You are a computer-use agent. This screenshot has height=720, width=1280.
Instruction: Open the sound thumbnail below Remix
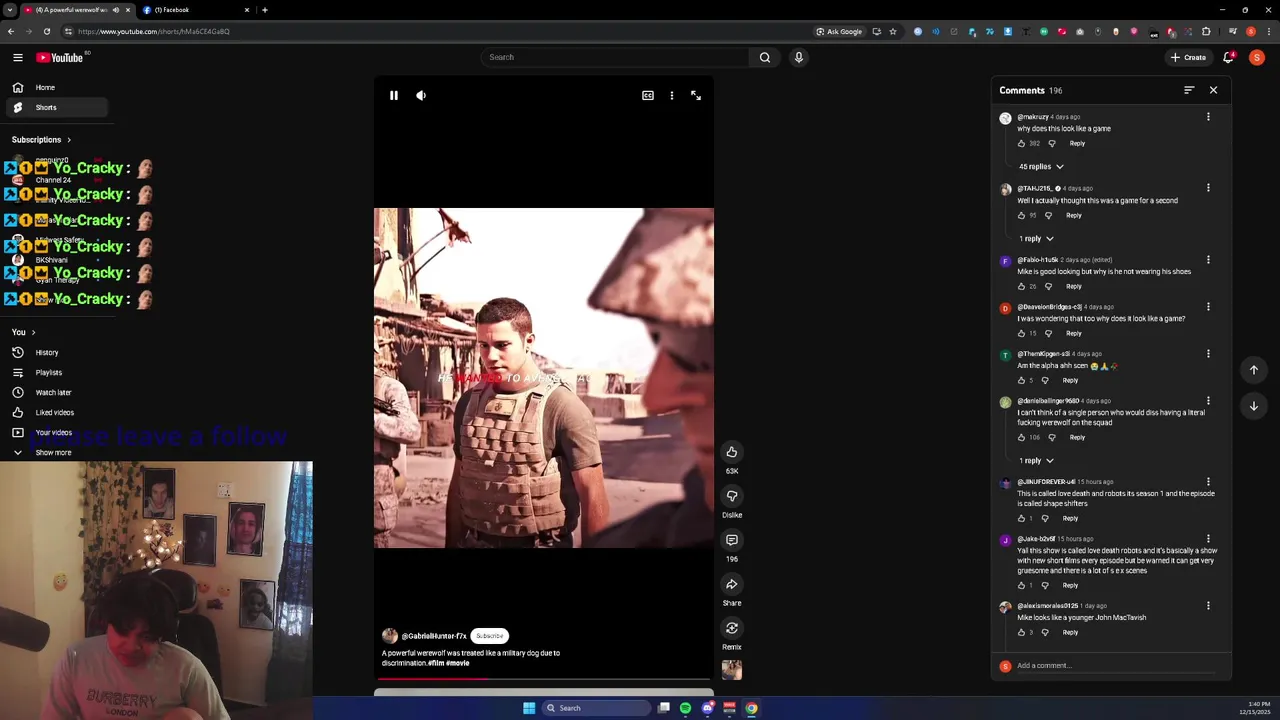pyautogui.click(x=732, y=670)
